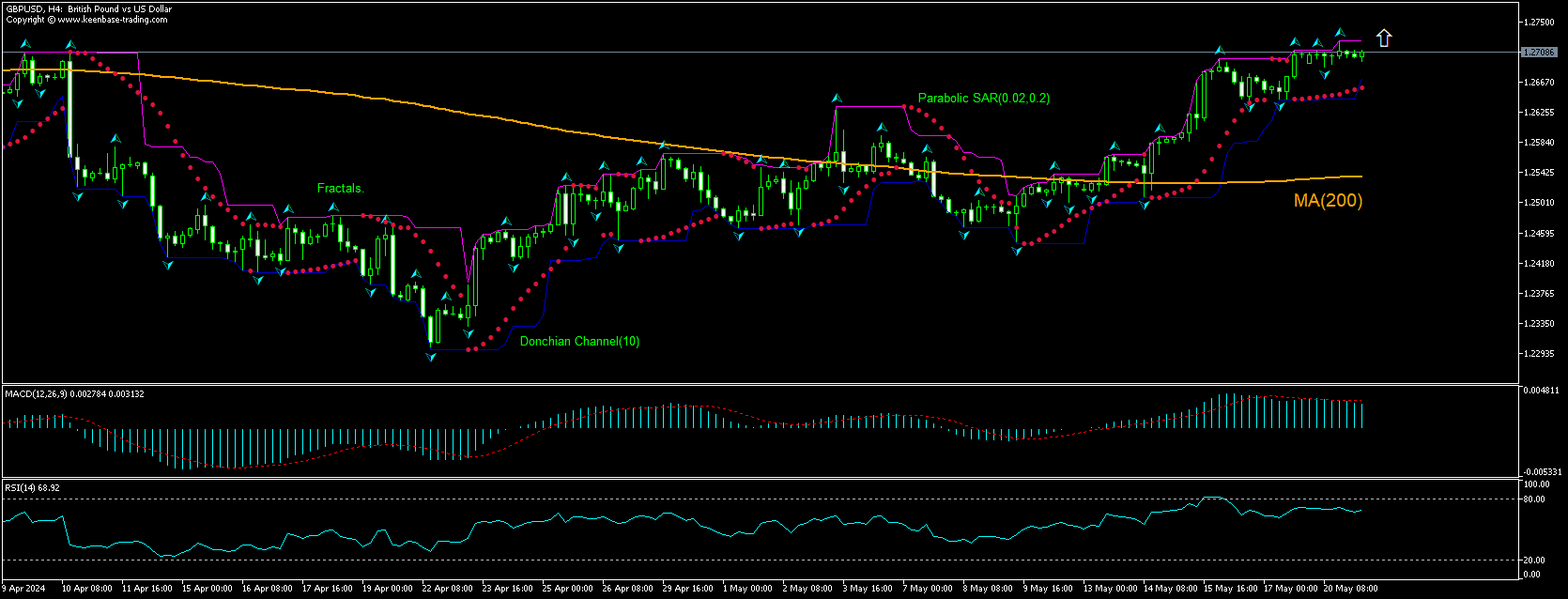Click the 1.27500 price axis level
The image size is (1568, 599).
[1540, 22]
